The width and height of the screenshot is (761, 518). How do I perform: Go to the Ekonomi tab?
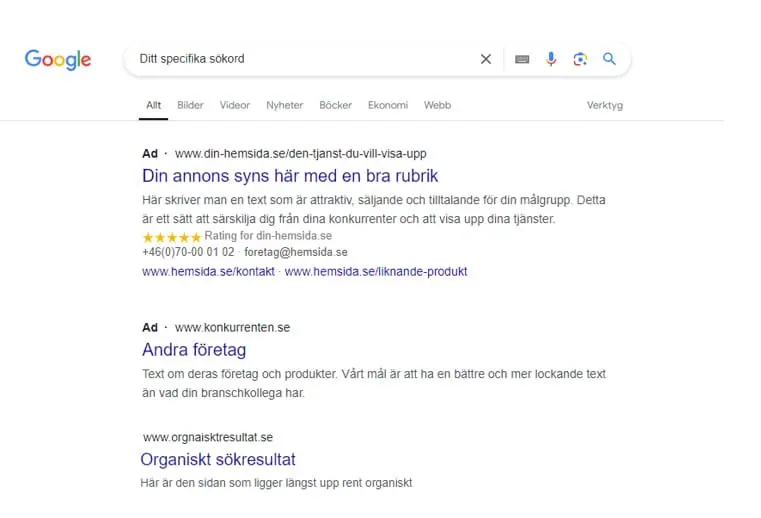coord(388,105)
